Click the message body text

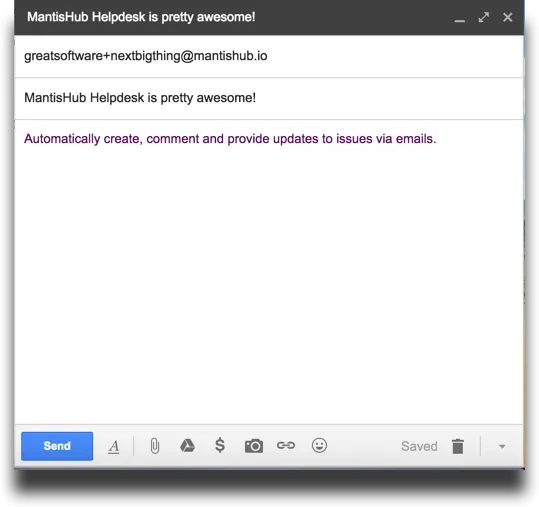pyautogui.click(x=230, y=139)
